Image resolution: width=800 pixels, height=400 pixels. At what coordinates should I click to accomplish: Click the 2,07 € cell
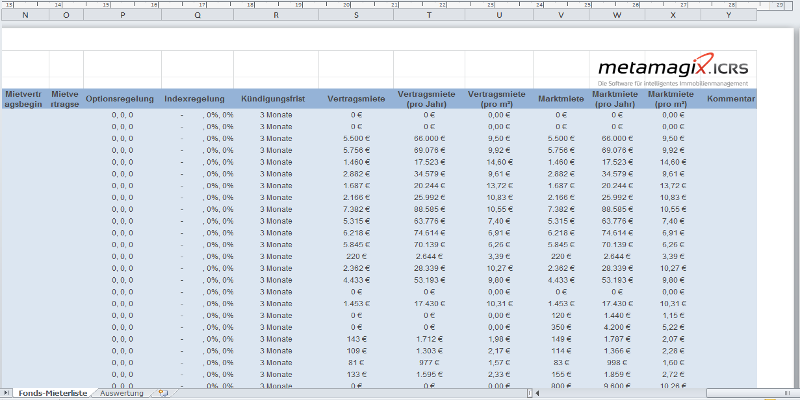[673, 339]
